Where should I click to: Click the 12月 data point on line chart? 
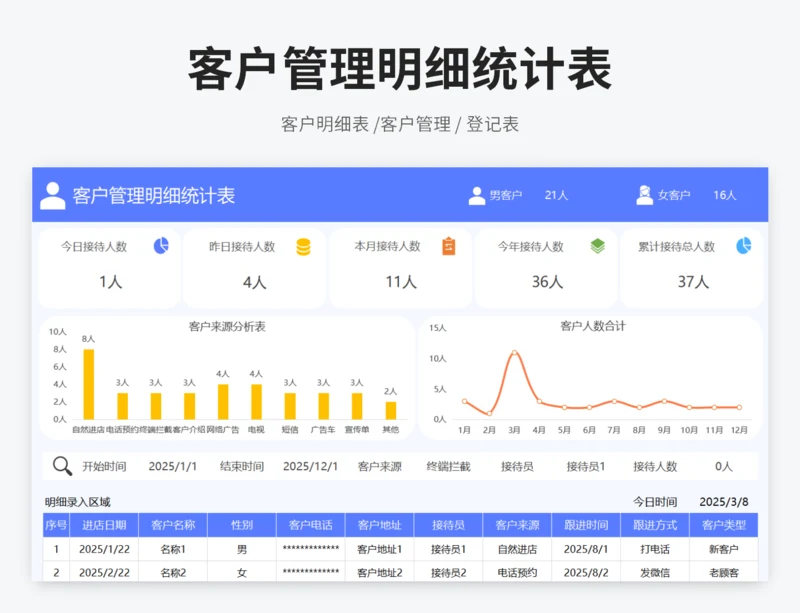(739, 407)
